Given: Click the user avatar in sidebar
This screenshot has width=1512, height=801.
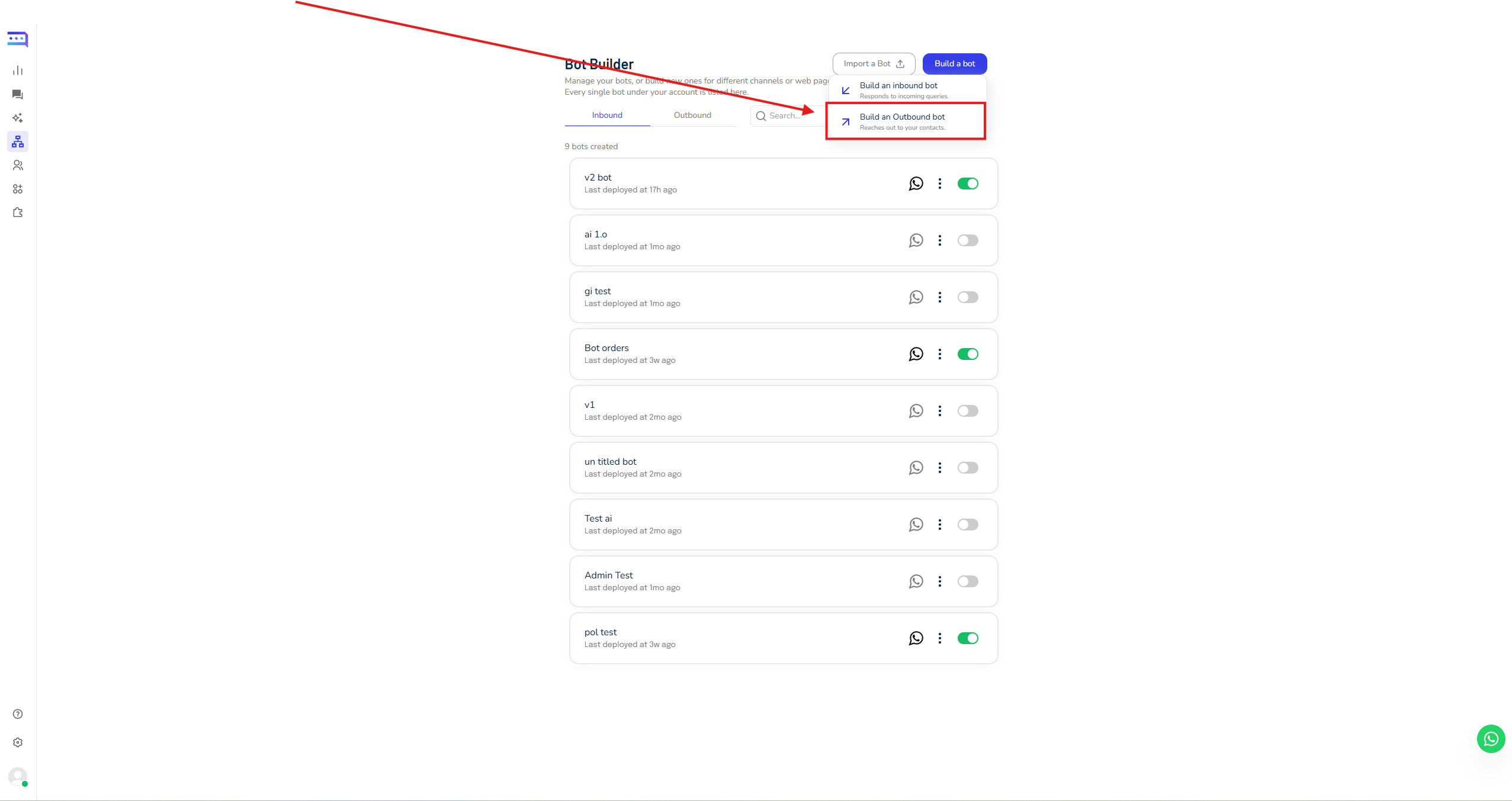Looking at the screenshot, I should tap(18, 777).
